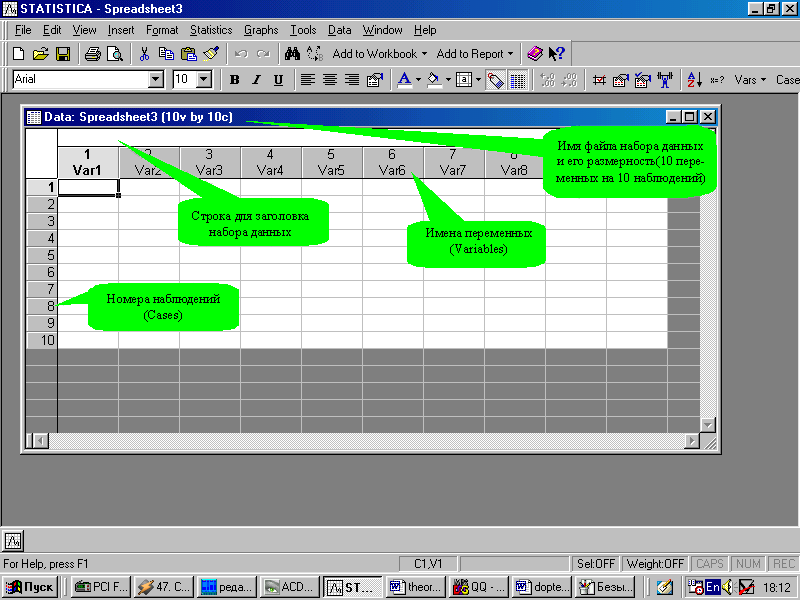Click the Replace icon next to binoculars
Image resolution: width=800 pixels, height=600 pixels.
[x=315, y=54]
